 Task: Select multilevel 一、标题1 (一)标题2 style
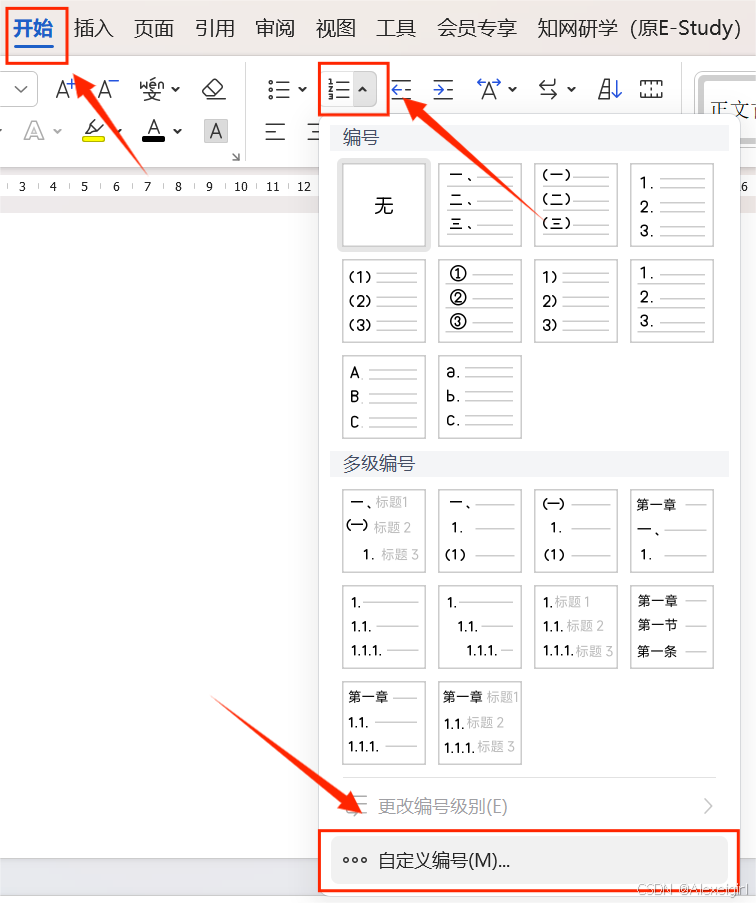coord(384,531)
